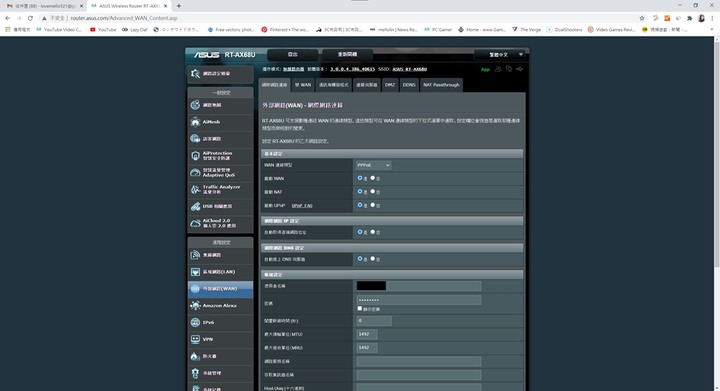Open the Firewall sidebar item
The image size is (720, 391).
(x=220, y=357)
